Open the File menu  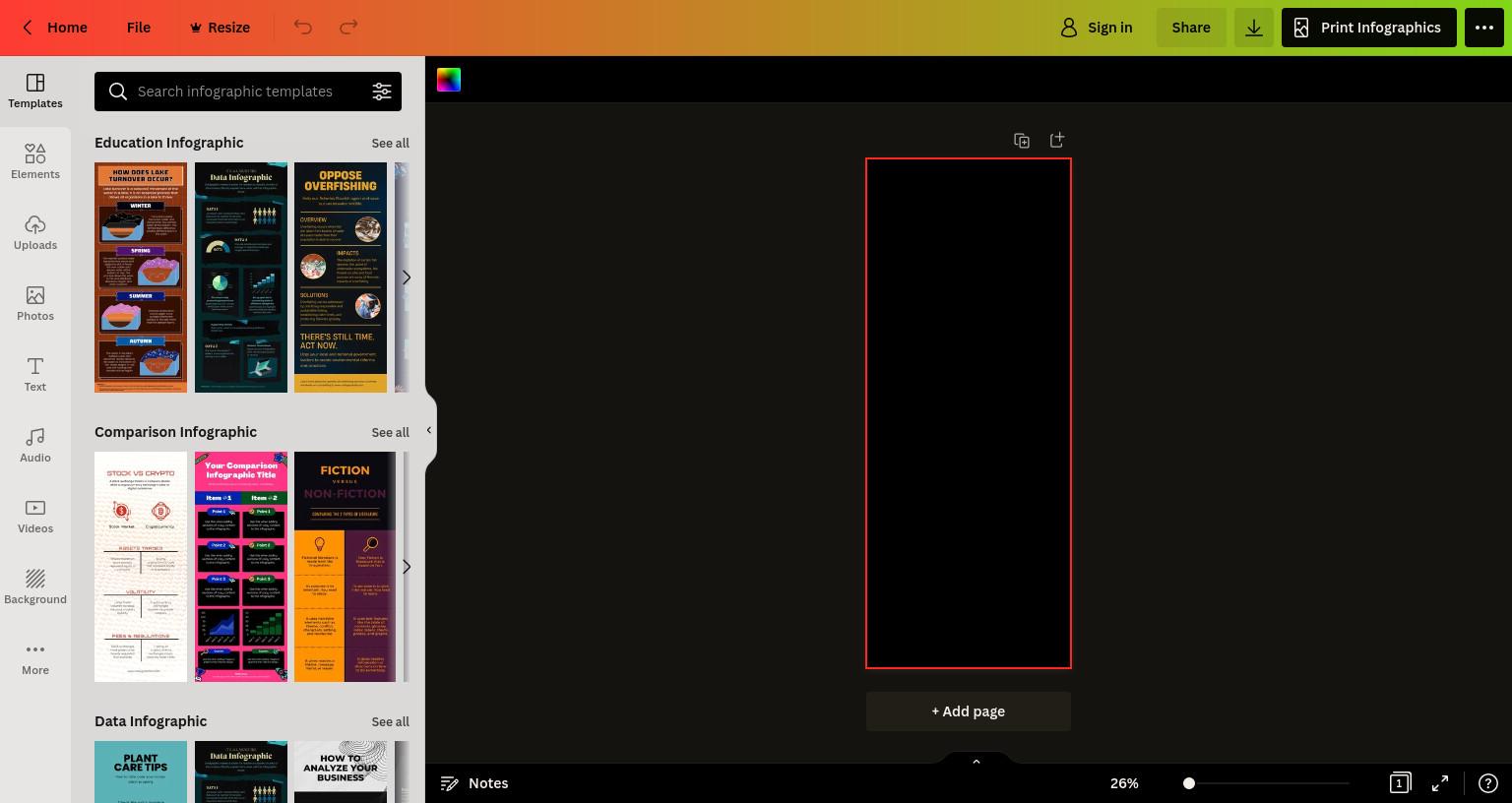click(139, 28)
